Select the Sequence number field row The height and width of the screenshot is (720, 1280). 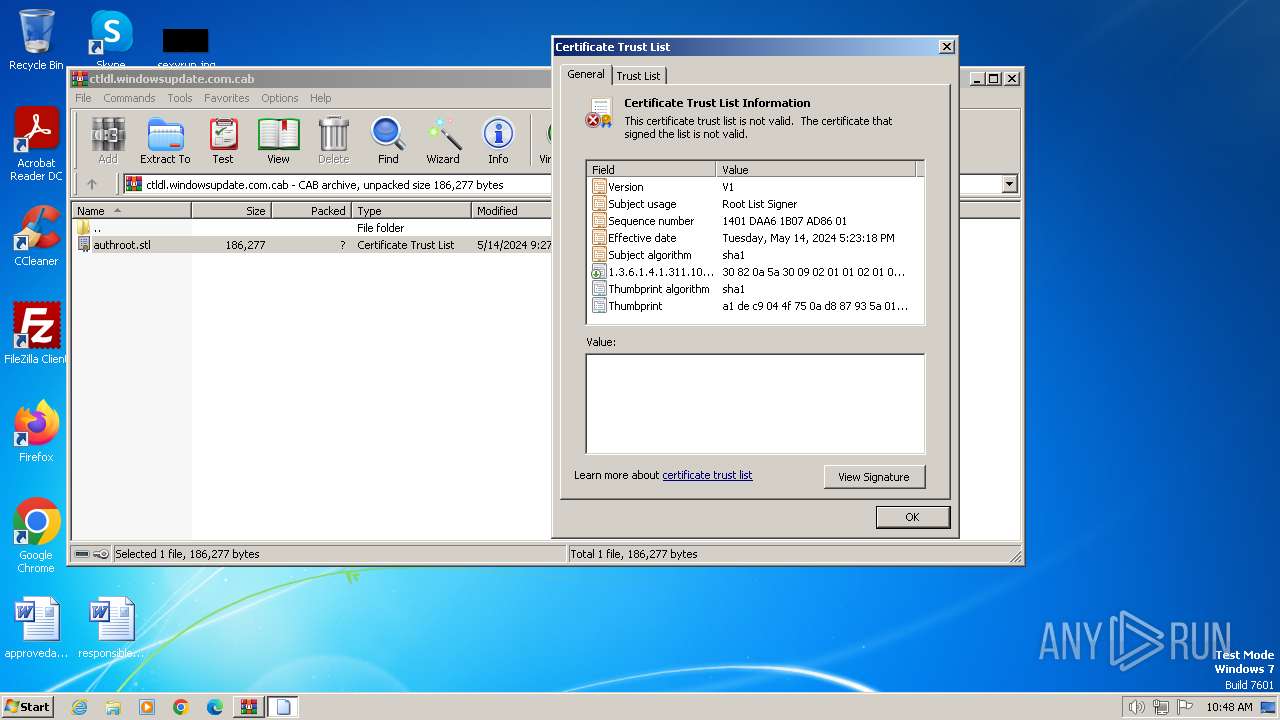coord(755,221)
